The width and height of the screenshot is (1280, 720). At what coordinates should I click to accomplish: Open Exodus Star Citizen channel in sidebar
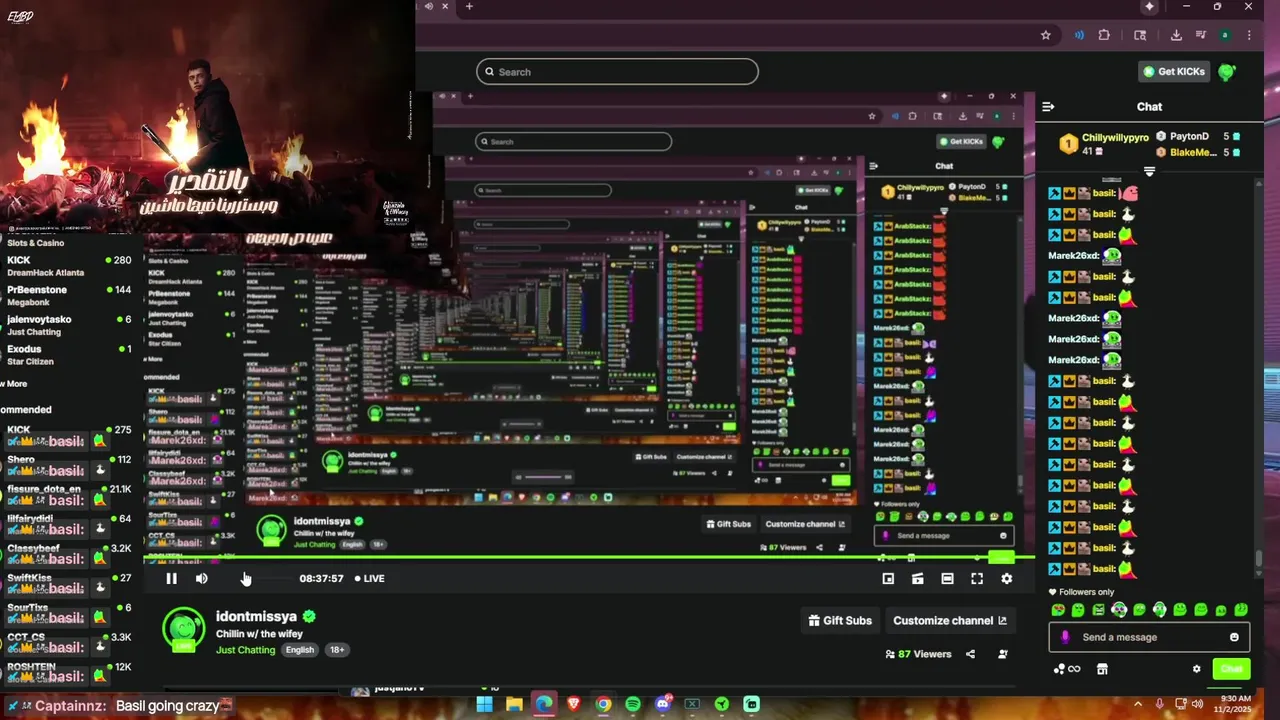[70, 355]
